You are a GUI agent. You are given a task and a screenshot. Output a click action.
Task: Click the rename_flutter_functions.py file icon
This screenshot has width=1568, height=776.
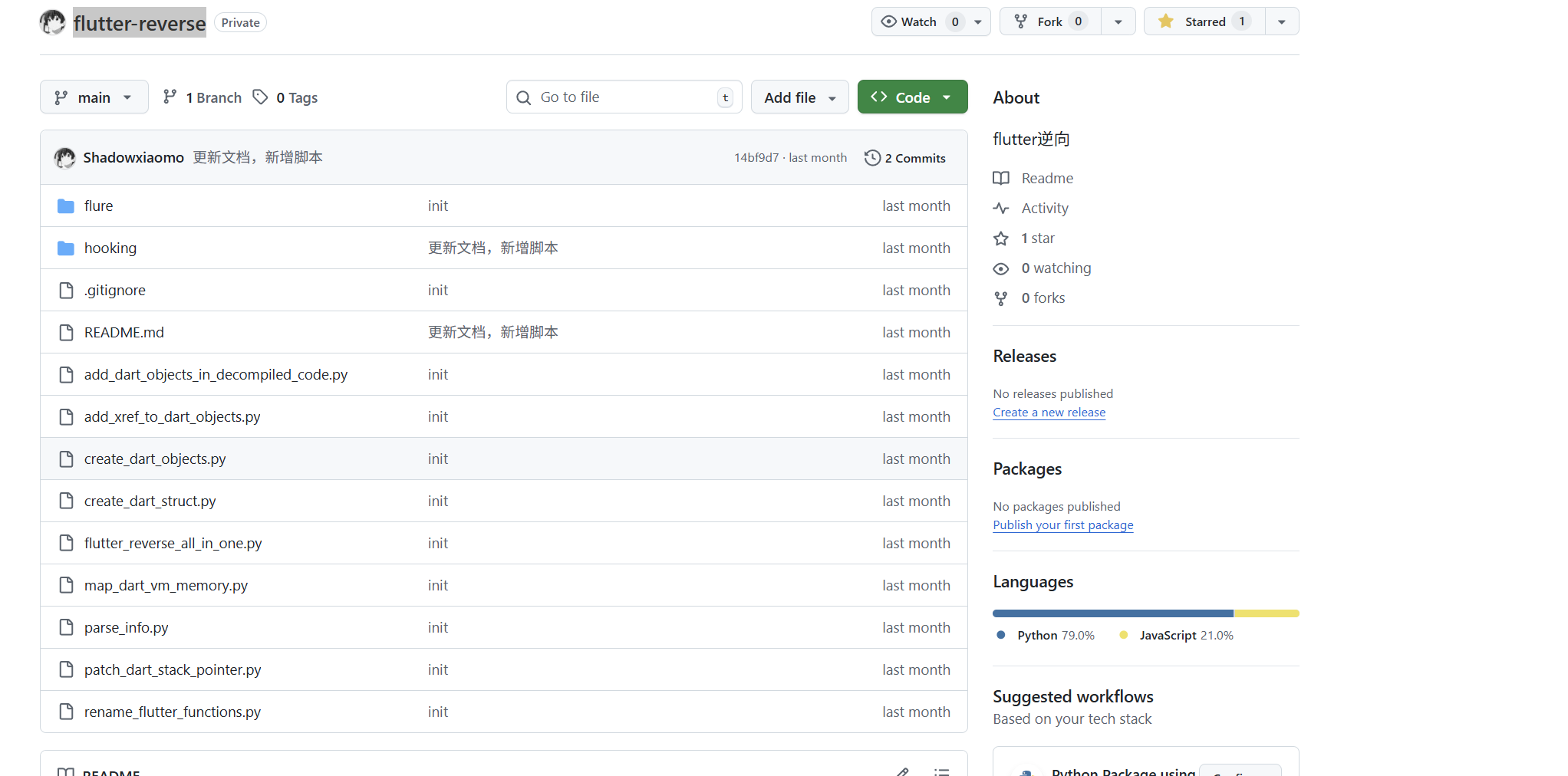pos(67,712)
